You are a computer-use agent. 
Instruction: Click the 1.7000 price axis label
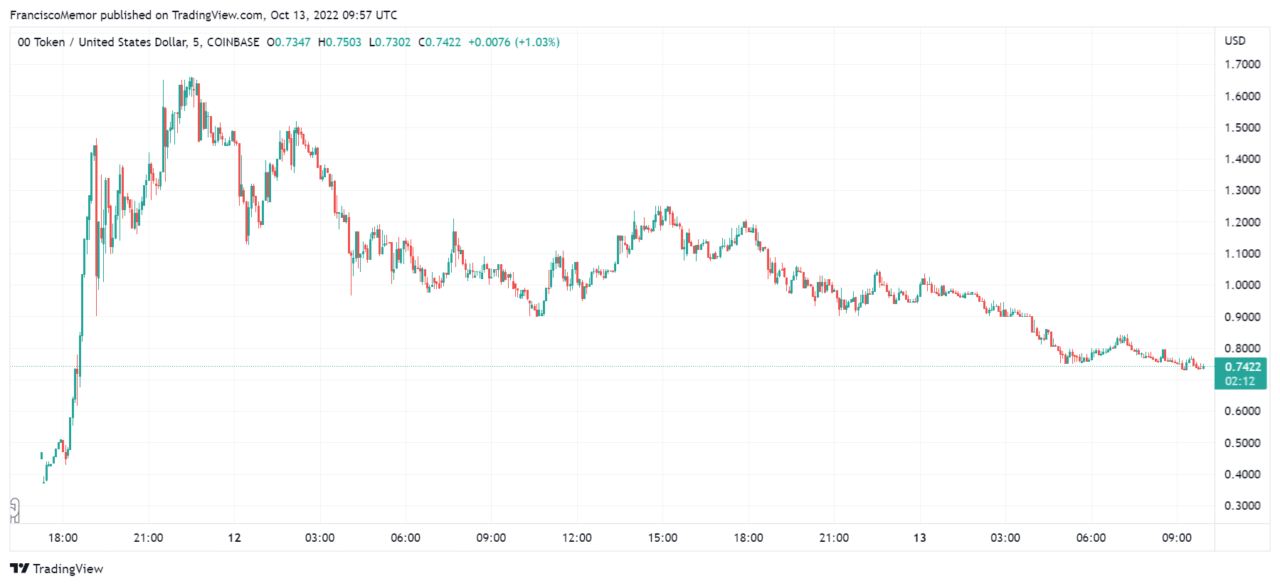pos(1242,65)
